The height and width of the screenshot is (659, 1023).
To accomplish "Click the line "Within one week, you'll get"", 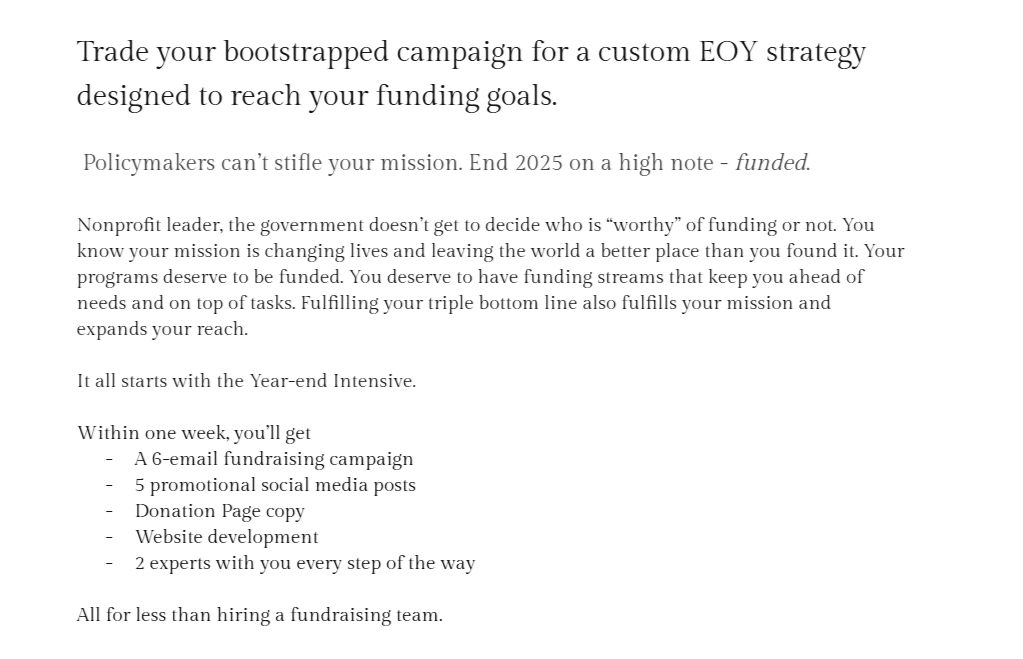I will click(194, 433).
